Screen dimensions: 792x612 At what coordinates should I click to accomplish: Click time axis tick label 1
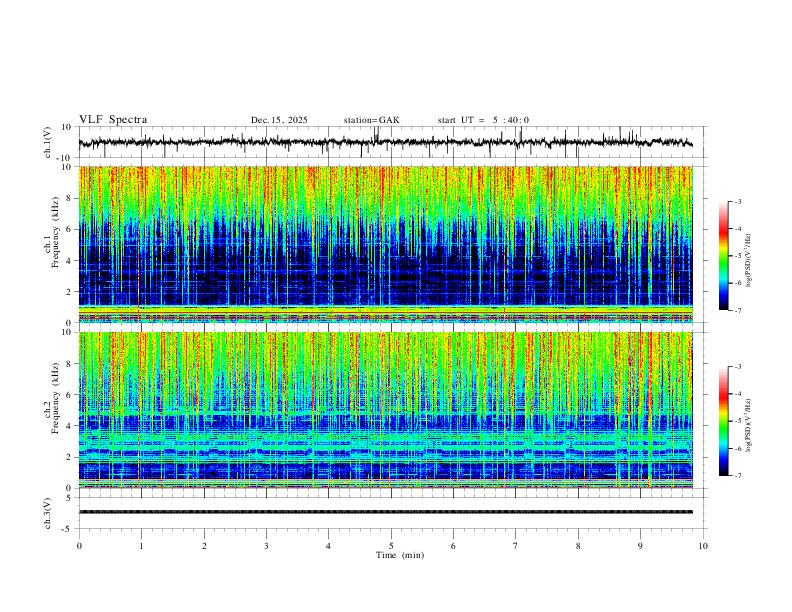click(141, 546)
